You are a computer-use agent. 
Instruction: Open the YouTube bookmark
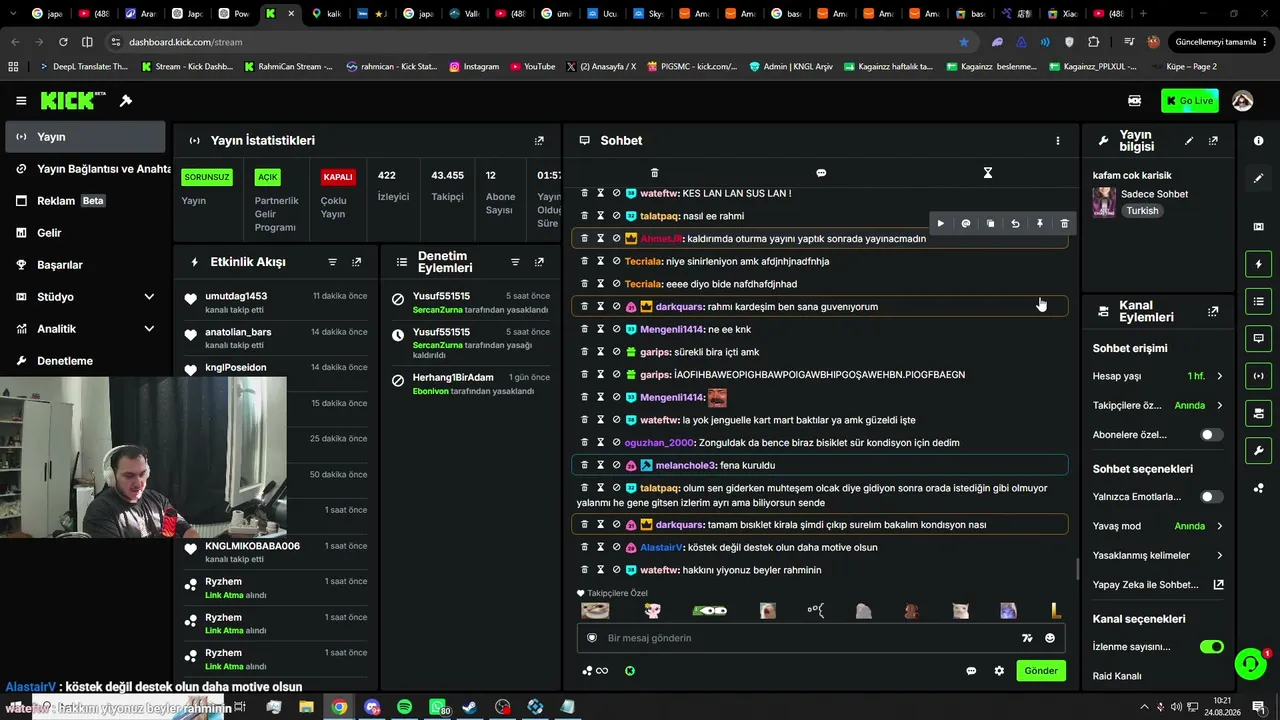[x=532, y=67]
